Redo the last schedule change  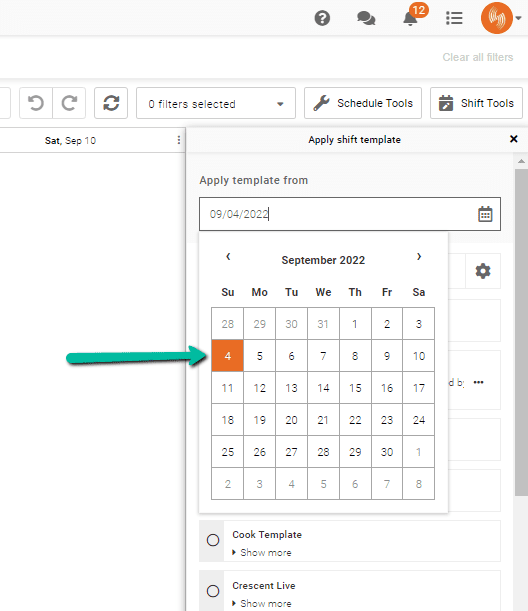click(69, 103)
